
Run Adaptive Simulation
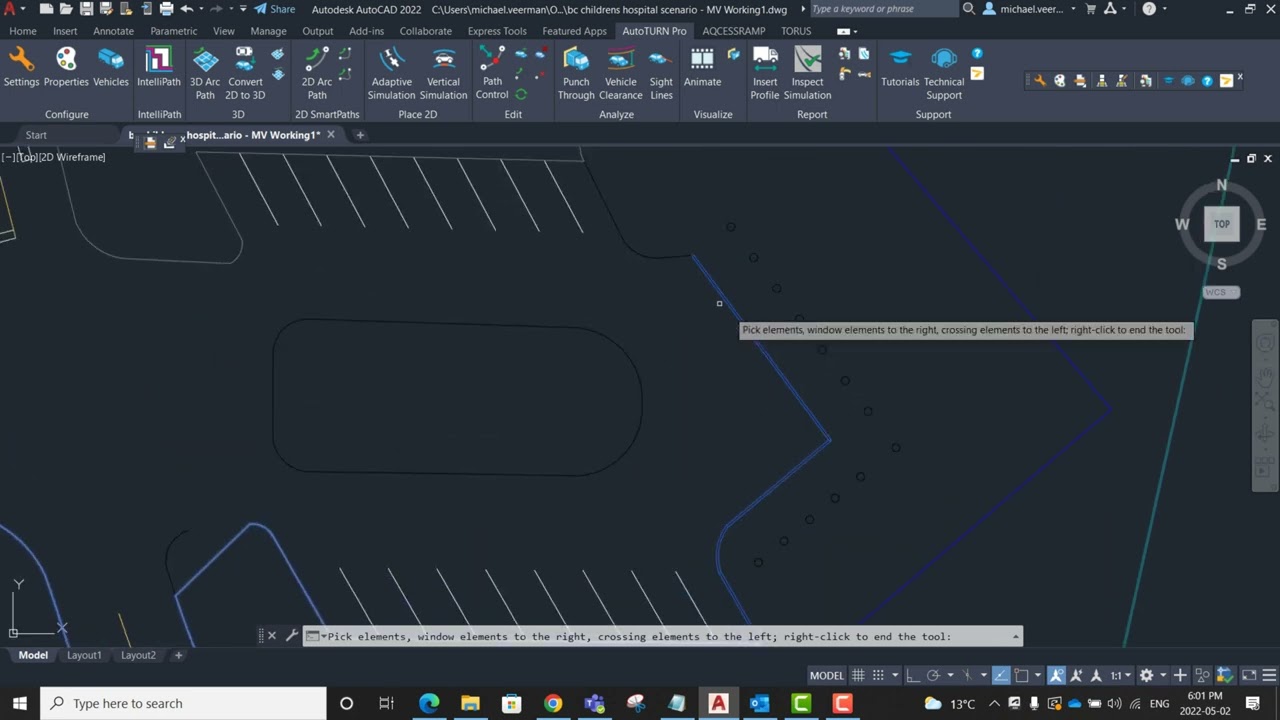[x=391, y=73]
